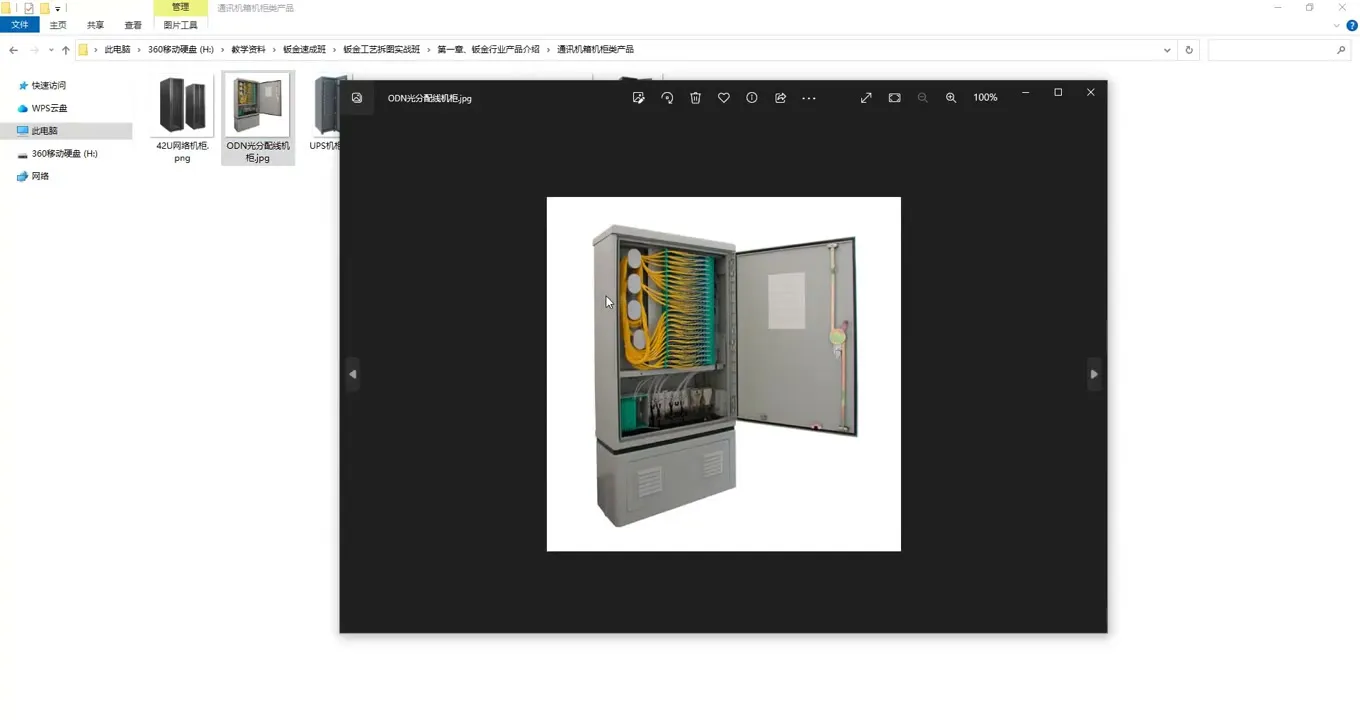
Task: Enter full screen view with diagonal arrows
Action: (866, 98)
